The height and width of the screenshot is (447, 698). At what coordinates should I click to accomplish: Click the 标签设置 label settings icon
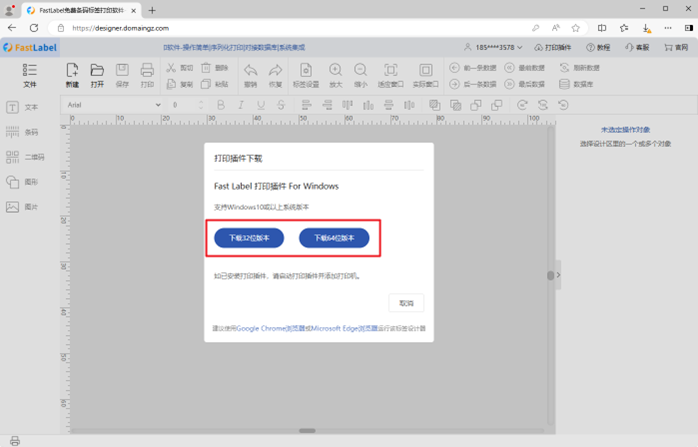click(306, 75)
